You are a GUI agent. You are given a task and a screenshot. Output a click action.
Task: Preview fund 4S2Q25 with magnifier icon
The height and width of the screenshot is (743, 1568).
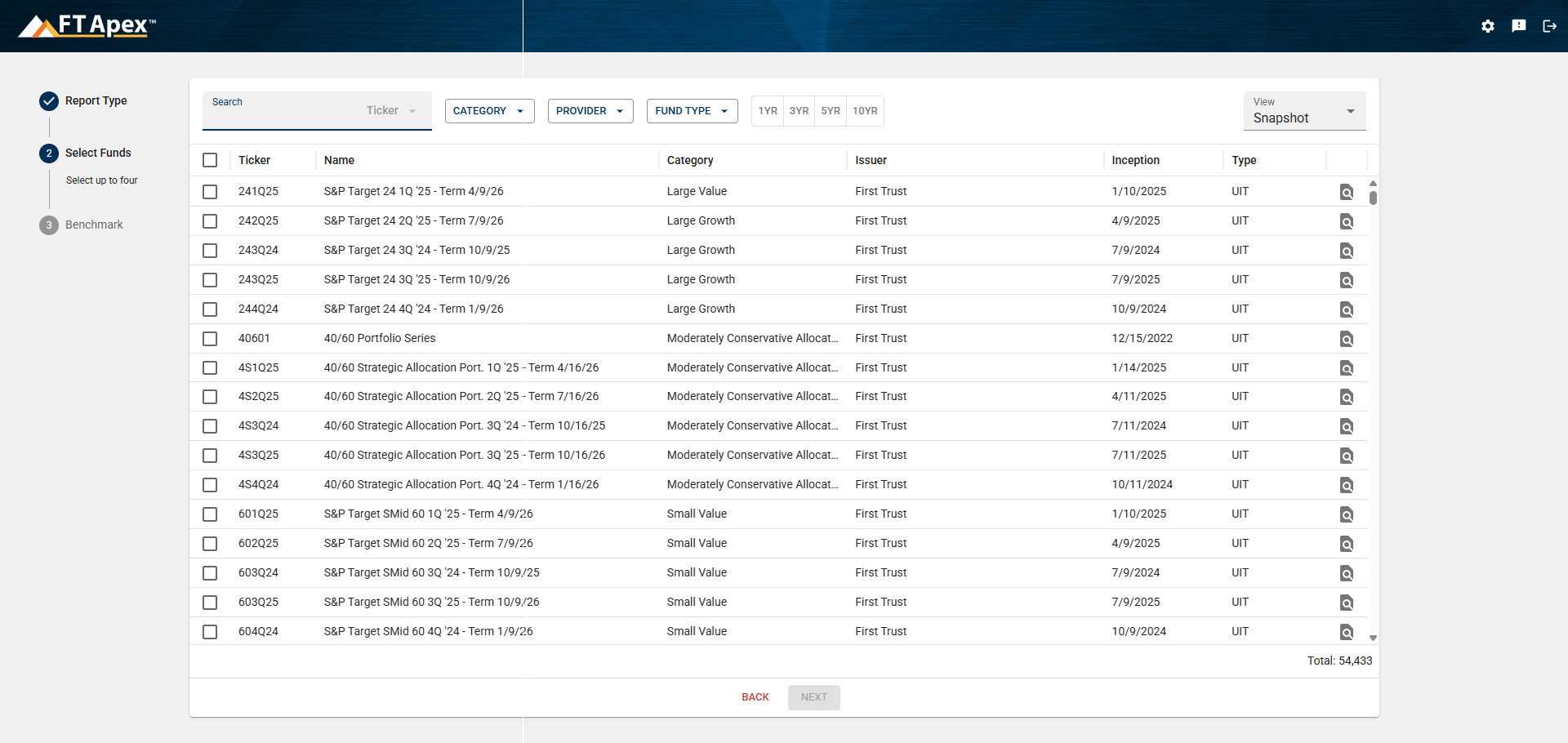click(x=1347, y=397)
